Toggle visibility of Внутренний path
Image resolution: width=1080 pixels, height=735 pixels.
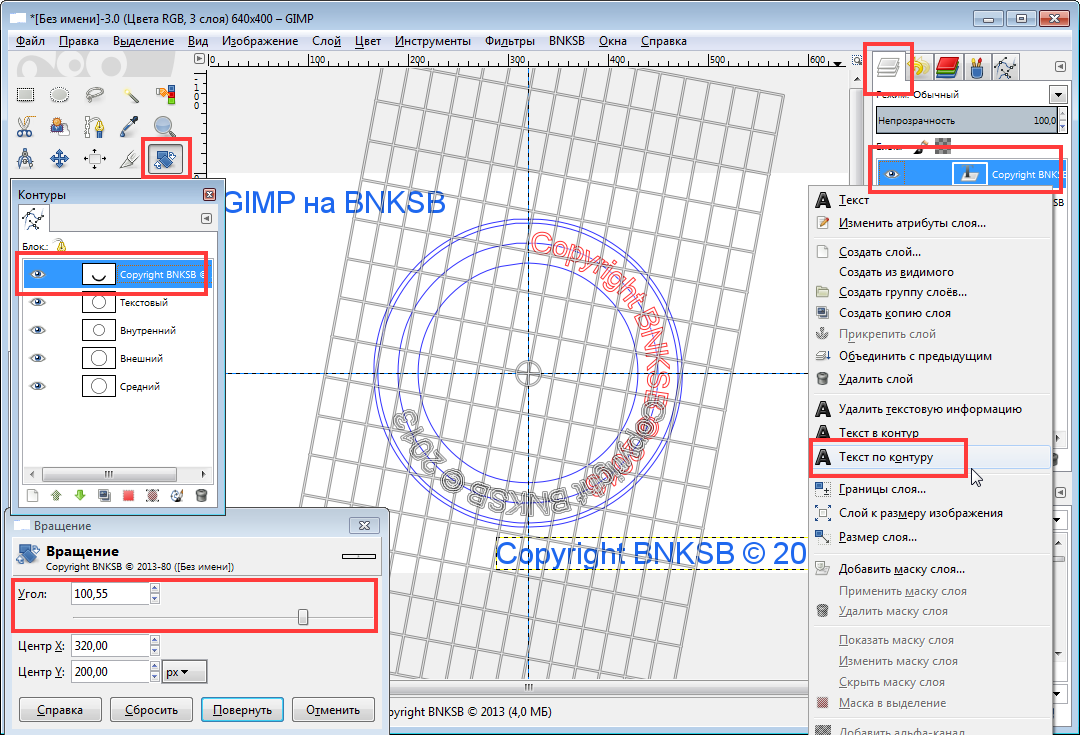(x=38, y=330)
